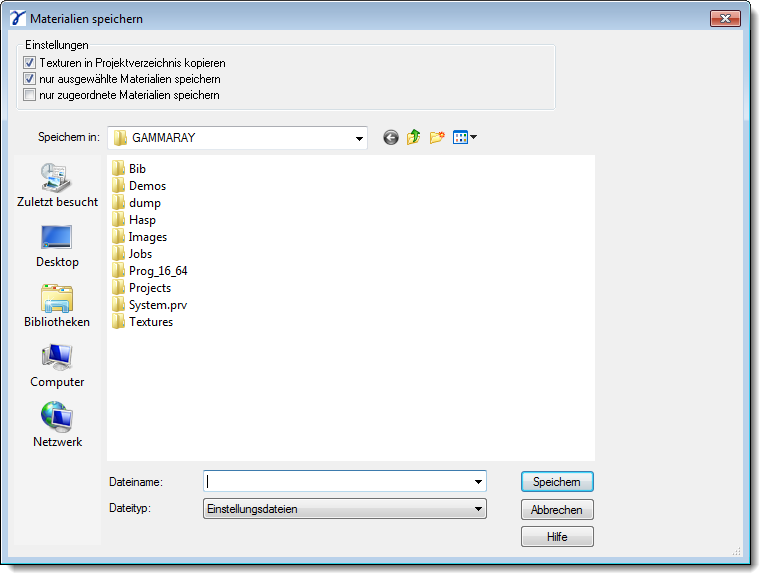Image resolution: width=766 pixels, height=580 pixels.
Task: Open Bibliotheken location
Action: point(57,306)
